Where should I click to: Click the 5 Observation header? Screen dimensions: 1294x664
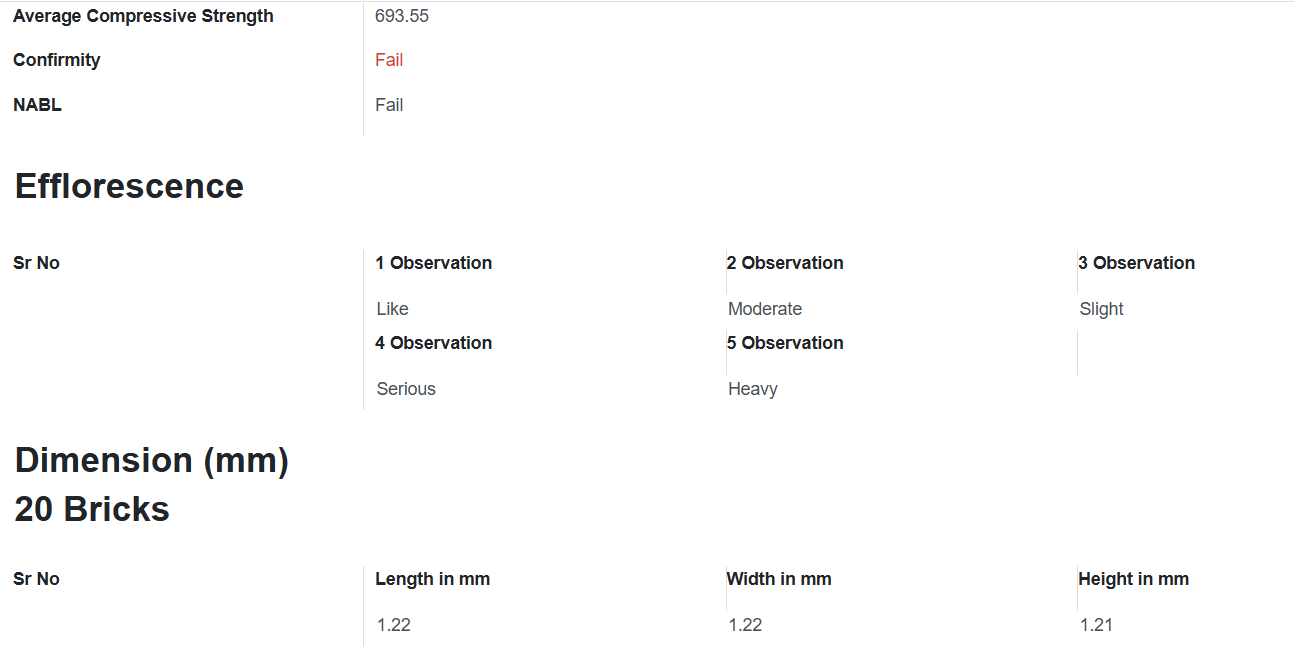pos(785,343)
